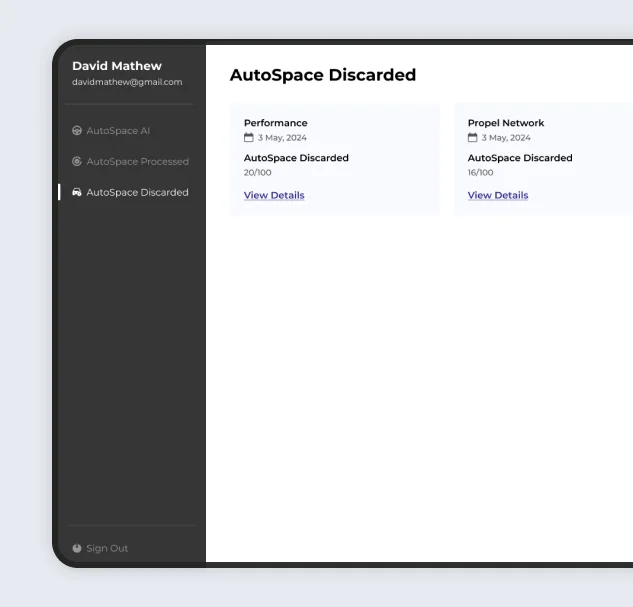
Task: Click the AutoSpace AI steering wheel icon
Action: point(77,131)
